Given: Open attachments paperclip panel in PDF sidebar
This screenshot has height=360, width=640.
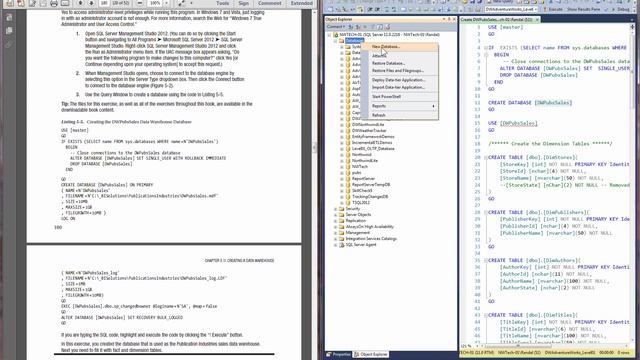Looking at the screenshot, I should pyautogui.click(x=9, y=44).
